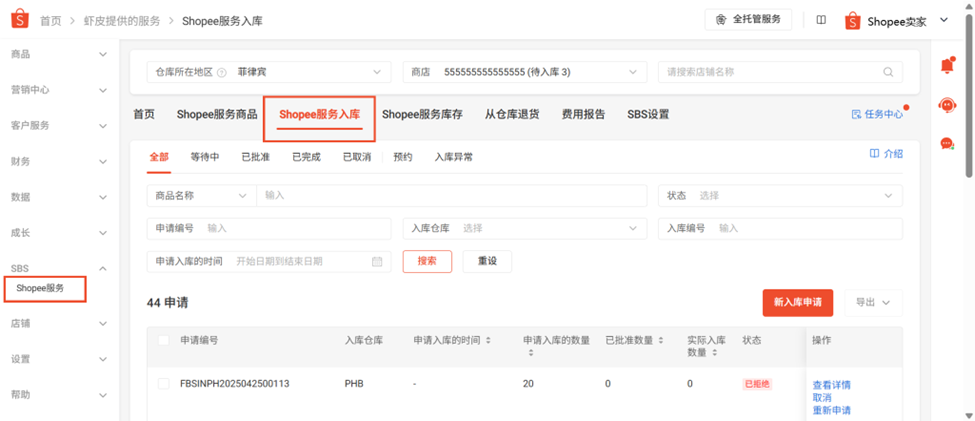Select the 已完成 status filter tab
Image resolution: width=975 pixels, height=421 pixels.
point(307,157)
